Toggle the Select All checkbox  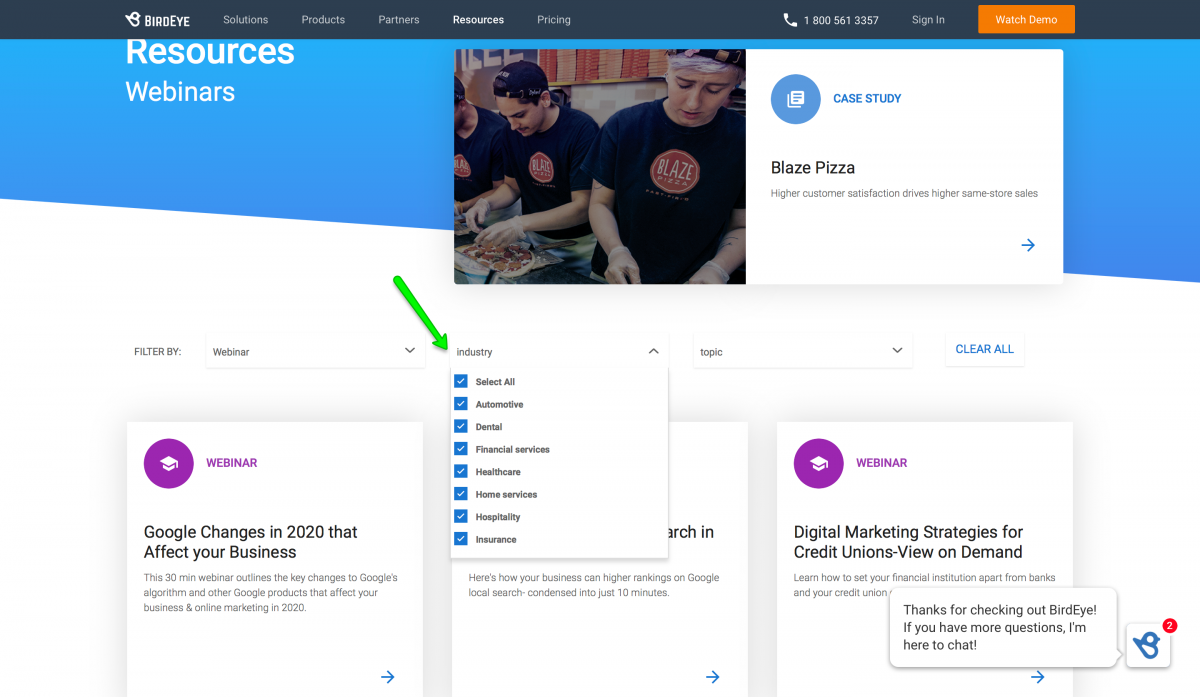(461, 381)
